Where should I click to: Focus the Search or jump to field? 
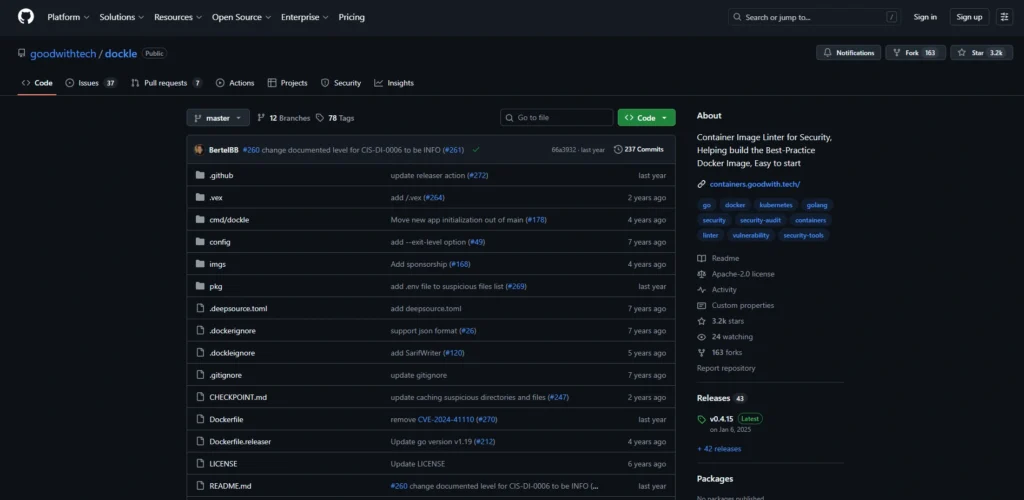tap(814, 17)
